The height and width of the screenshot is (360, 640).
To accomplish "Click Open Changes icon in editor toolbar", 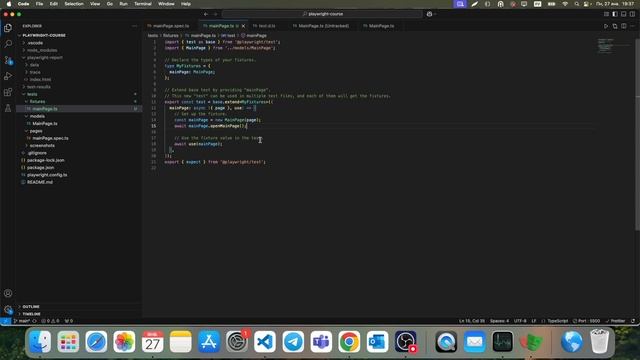I will pyautogui.click(x=615, y=26).
